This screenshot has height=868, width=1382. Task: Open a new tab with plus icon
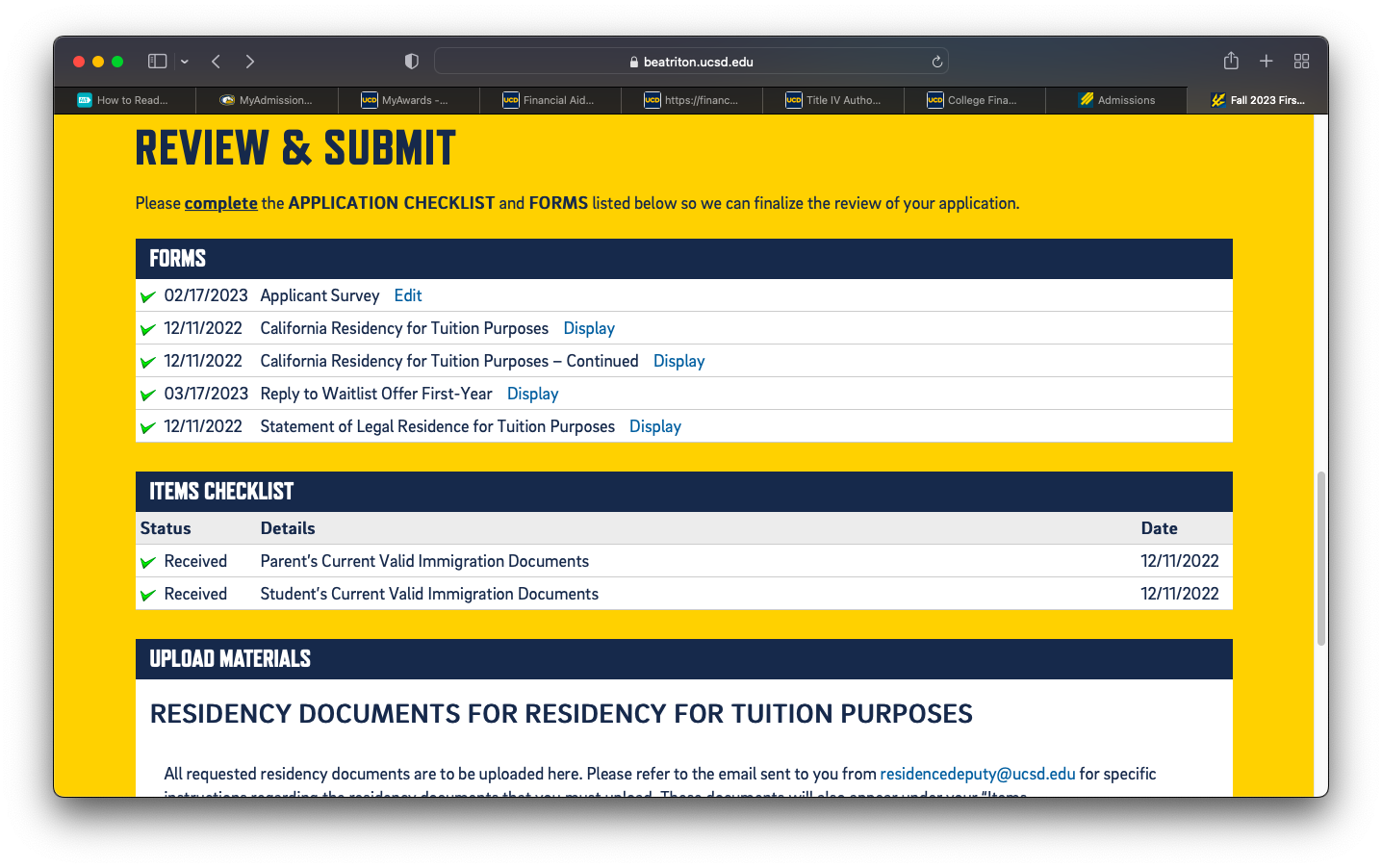1267,62
